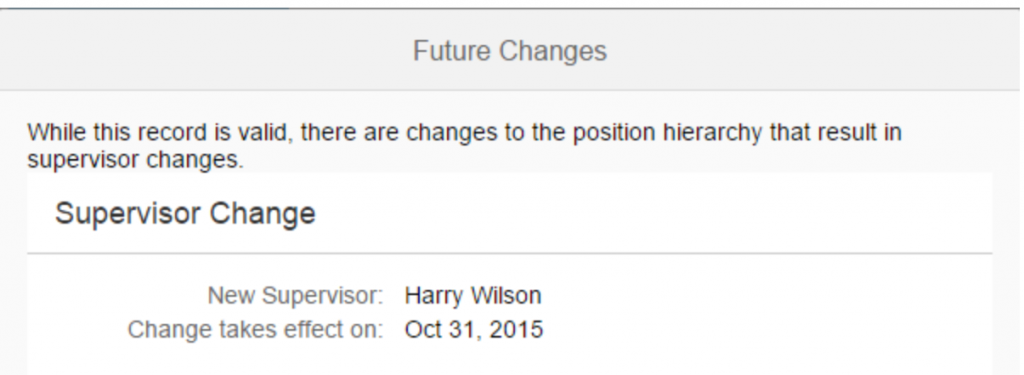Select the Oct 31, 2015 effective date
This screenshot has width=1024, height=375.
point(474,329)
